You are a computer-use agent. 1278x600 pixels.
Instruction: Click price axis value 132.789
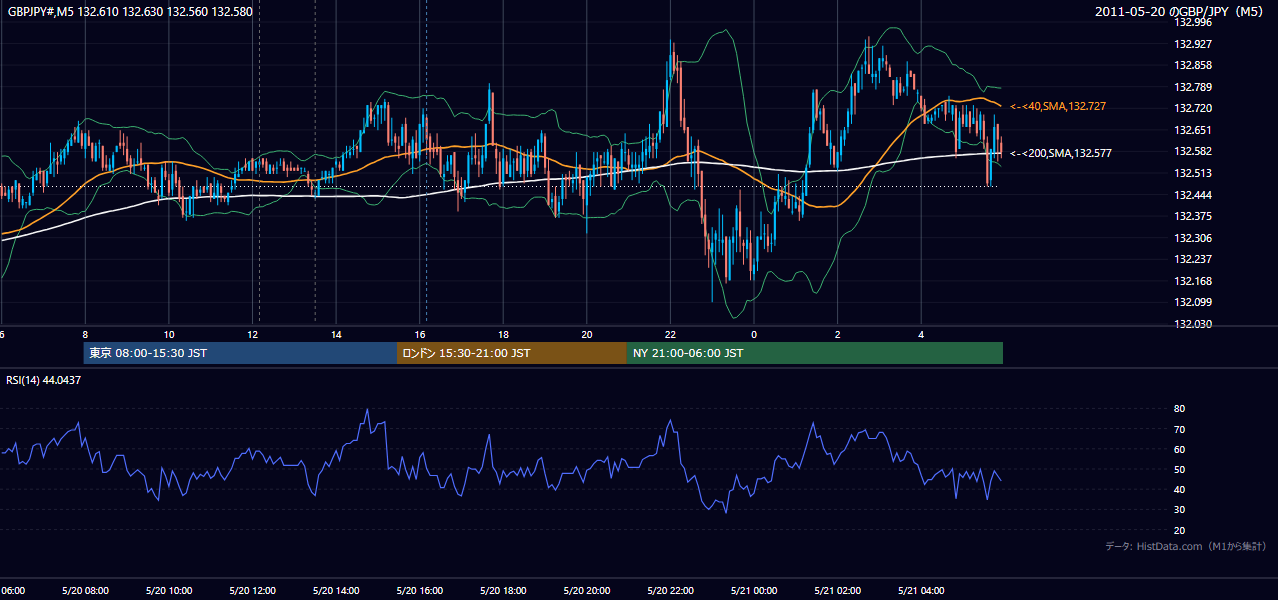click(x=1194, y=87)
